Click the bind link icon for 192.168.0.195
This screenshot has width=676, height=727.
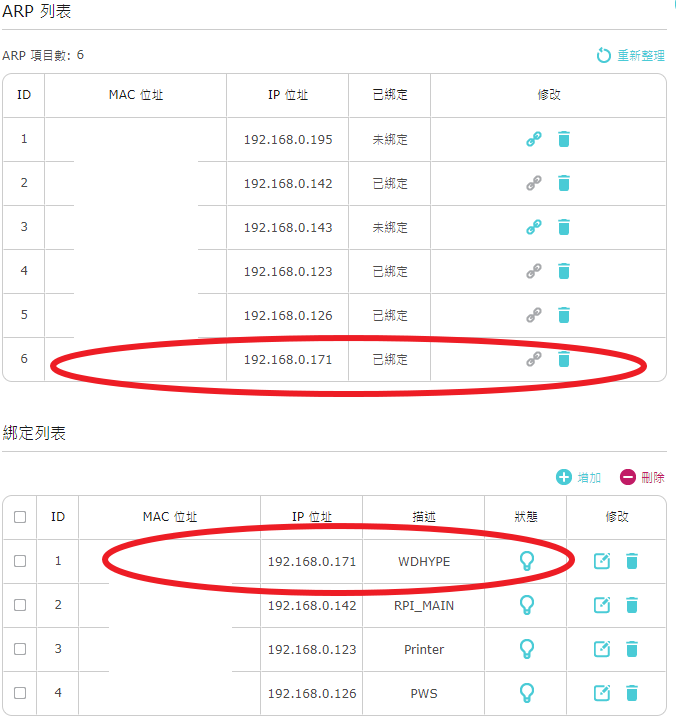534,139
